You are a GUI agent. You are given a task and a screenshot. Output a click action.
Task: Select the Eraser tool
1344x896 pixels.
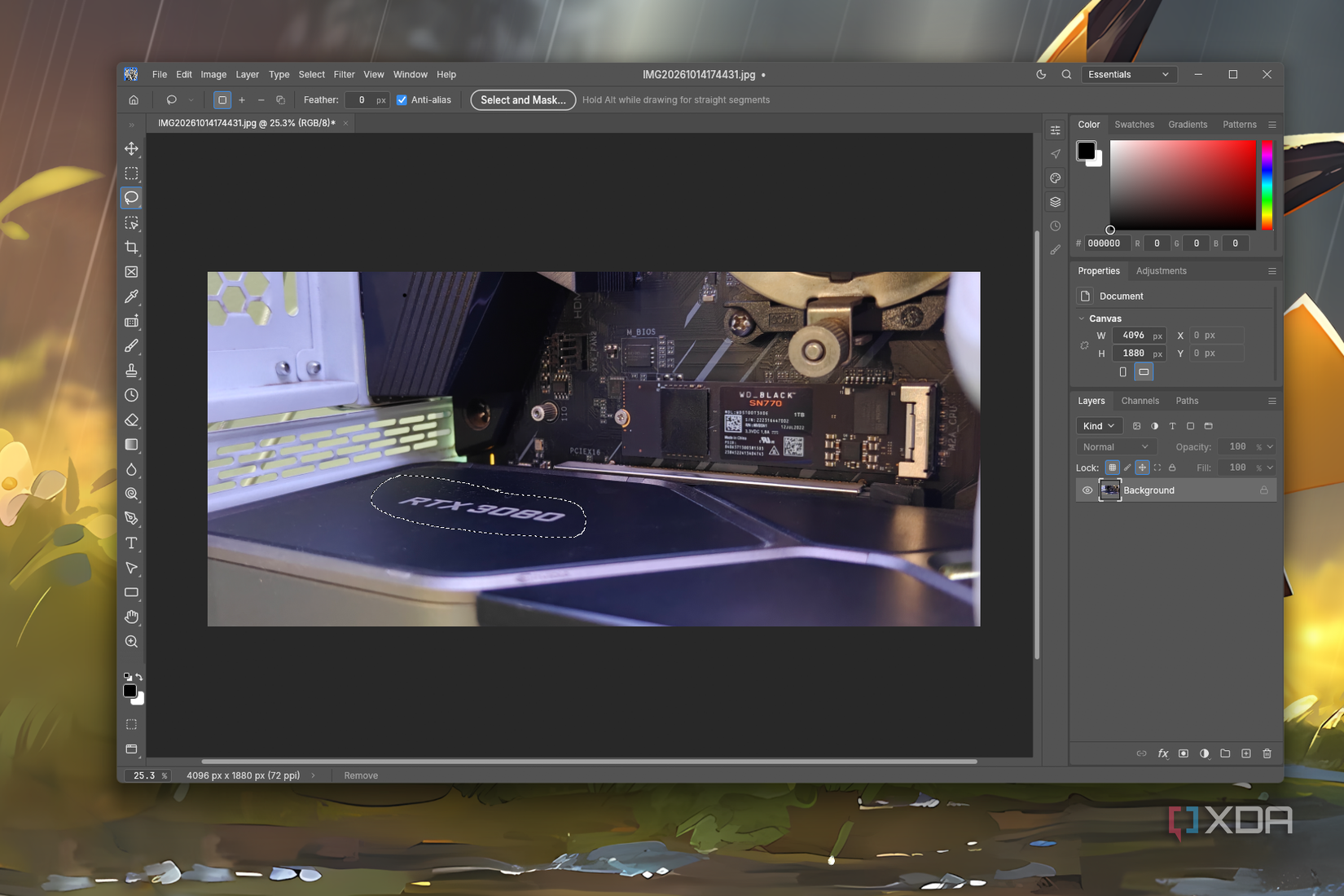131,420
